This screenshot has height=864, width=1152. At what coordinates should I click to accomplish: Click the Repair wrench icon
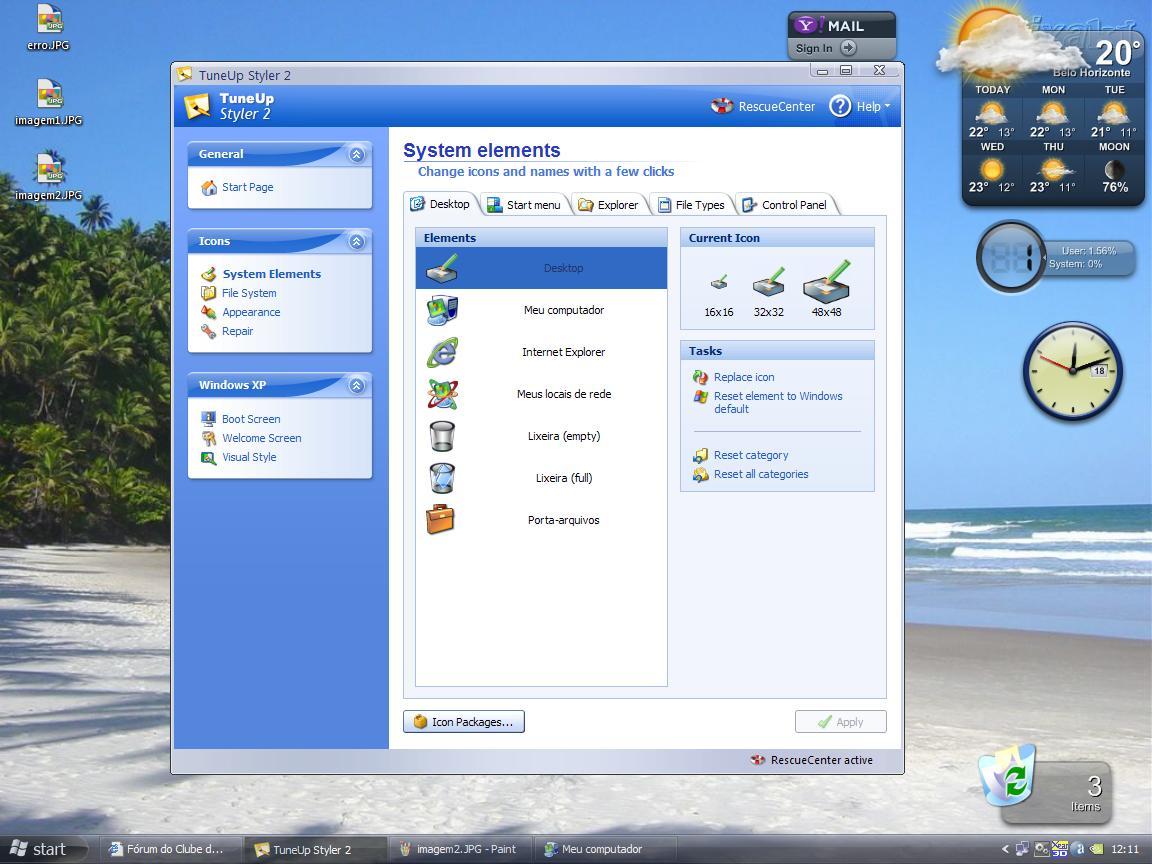(x=209, y=331)
